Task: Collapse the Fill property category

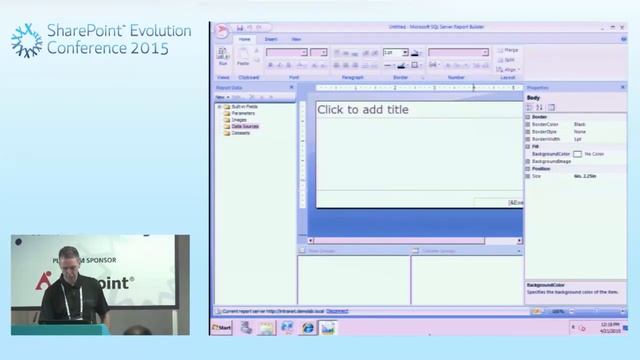Action: [x=528, y=147]
